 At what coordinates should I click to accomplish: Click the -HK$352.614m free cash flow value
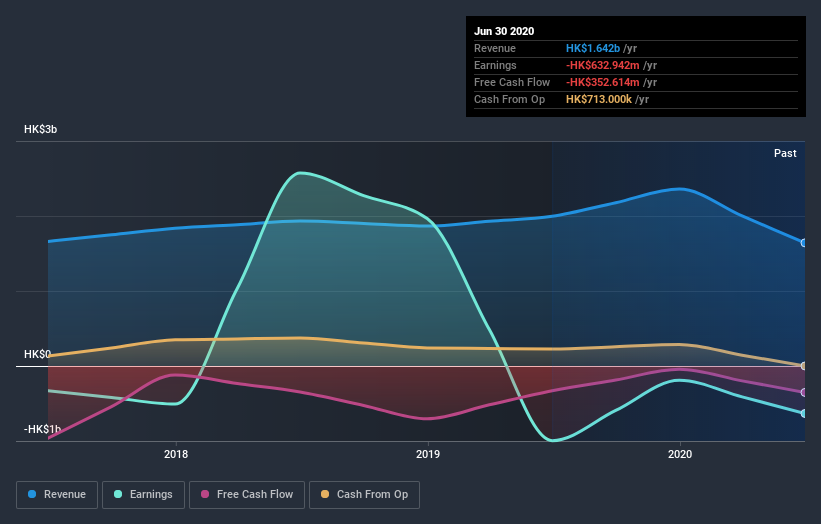point(603,82)
